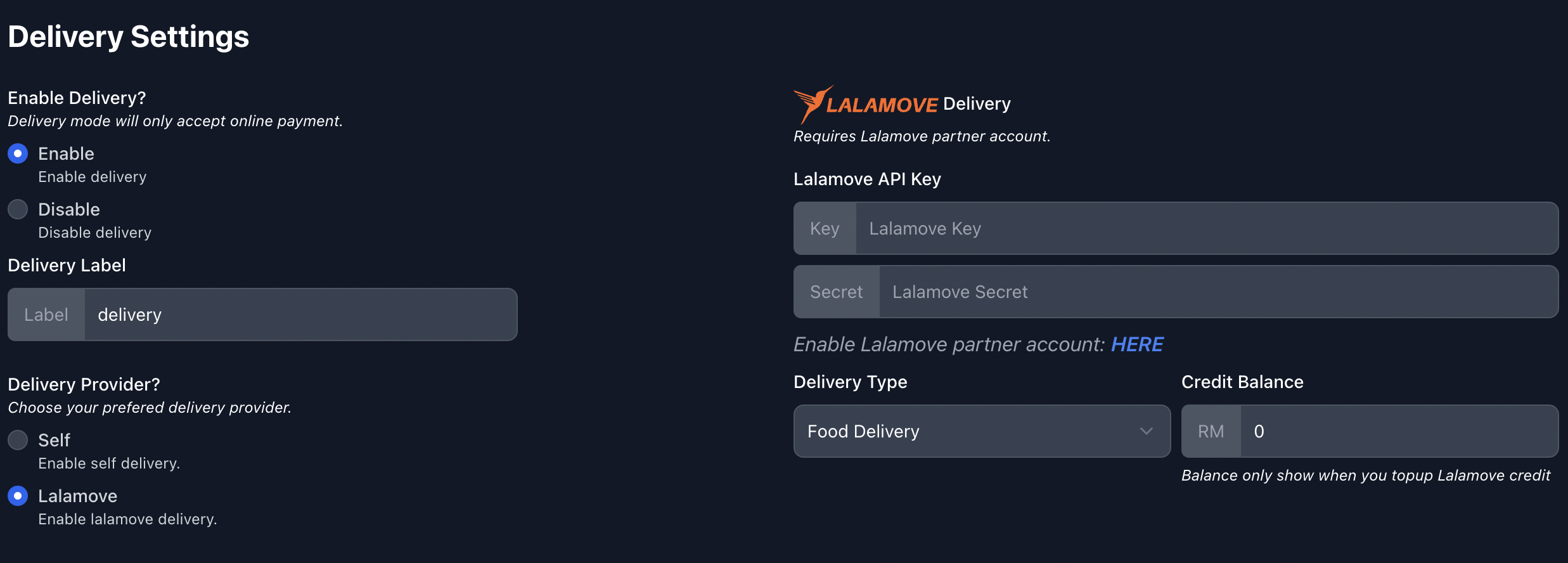Click the Lalamove Delivery section title
Image resolution: width=1568 pixels, height=563 pixels.
(x=902, y=103)
